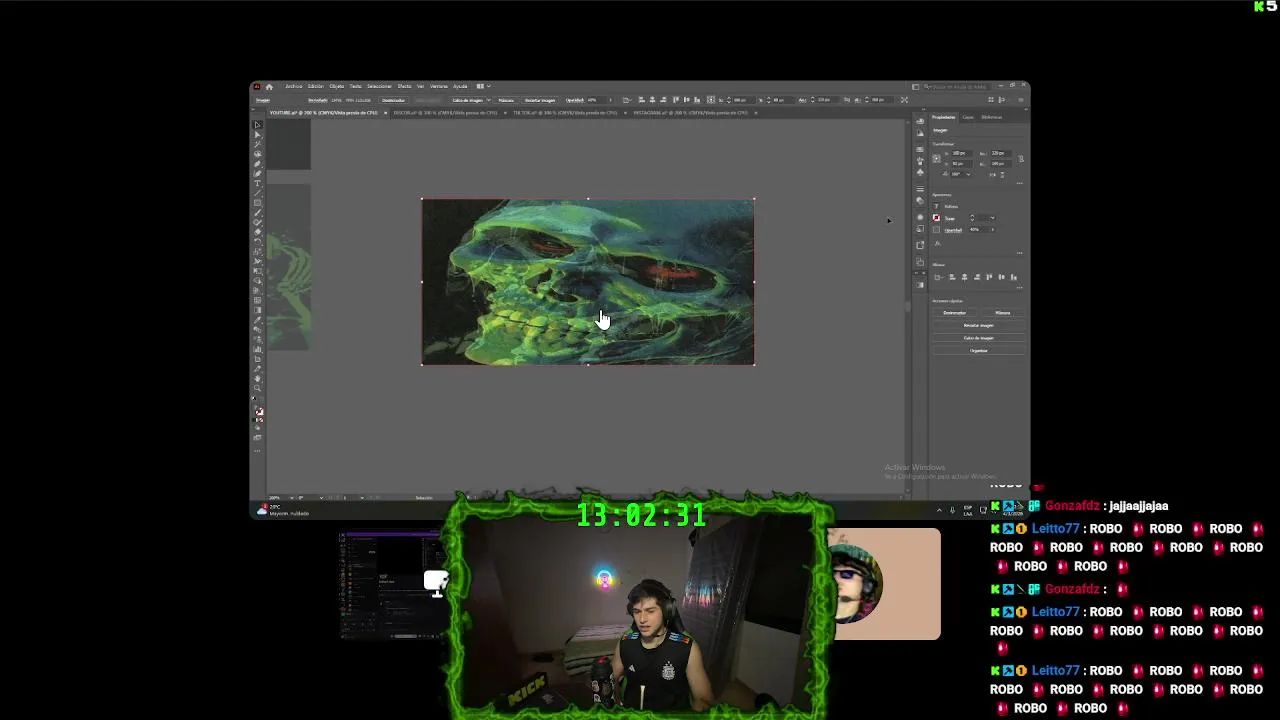The height and width of the screenshot is (720, 1280).
Task: Open zoom level dropdown in status bar
Action: tap(291, 497)
